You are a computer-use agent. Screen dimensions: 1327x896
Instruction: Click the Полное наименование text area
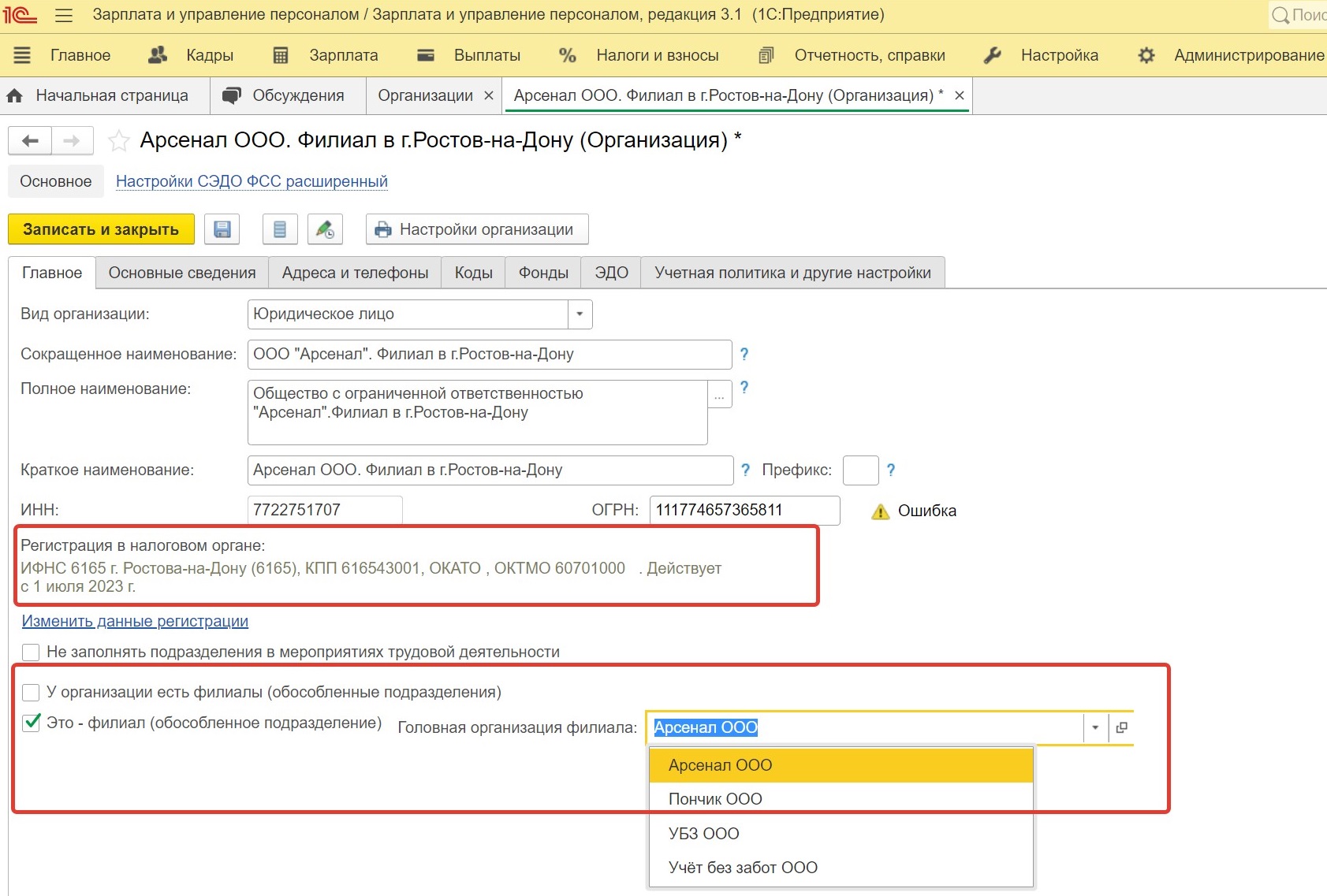[478, 412]
